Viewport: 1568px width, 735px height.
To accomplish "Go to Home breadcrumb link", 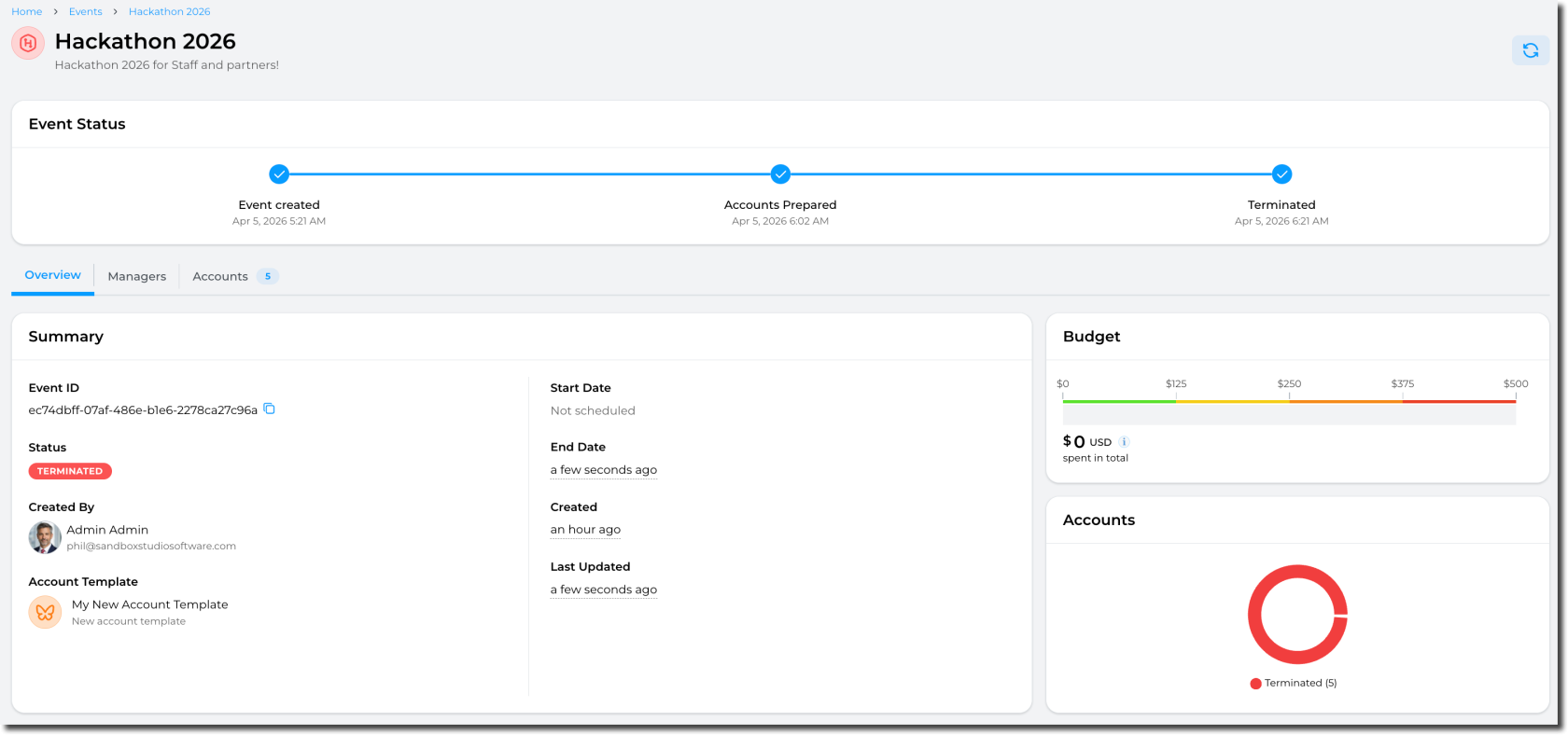I will [26, 11].
